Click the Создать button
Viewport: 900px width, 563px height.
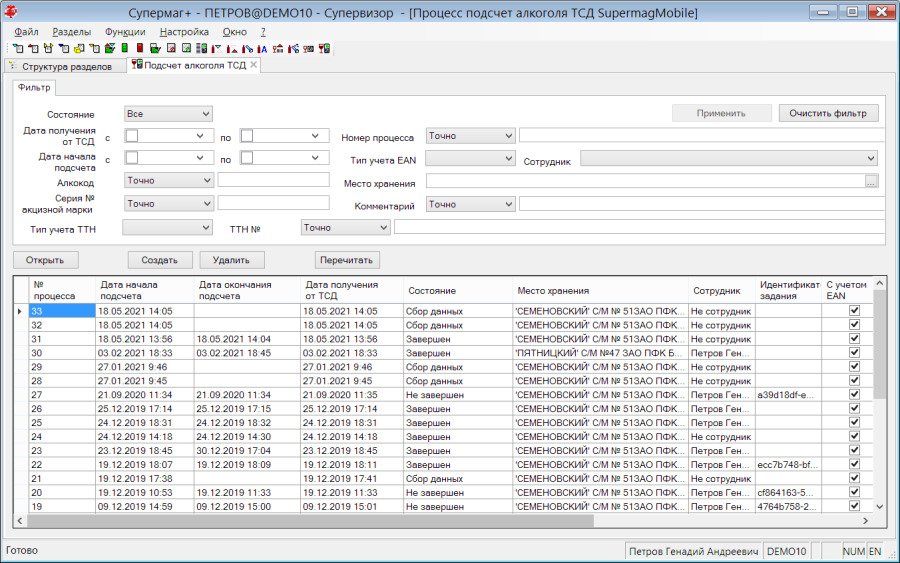[x=160, y=260]
